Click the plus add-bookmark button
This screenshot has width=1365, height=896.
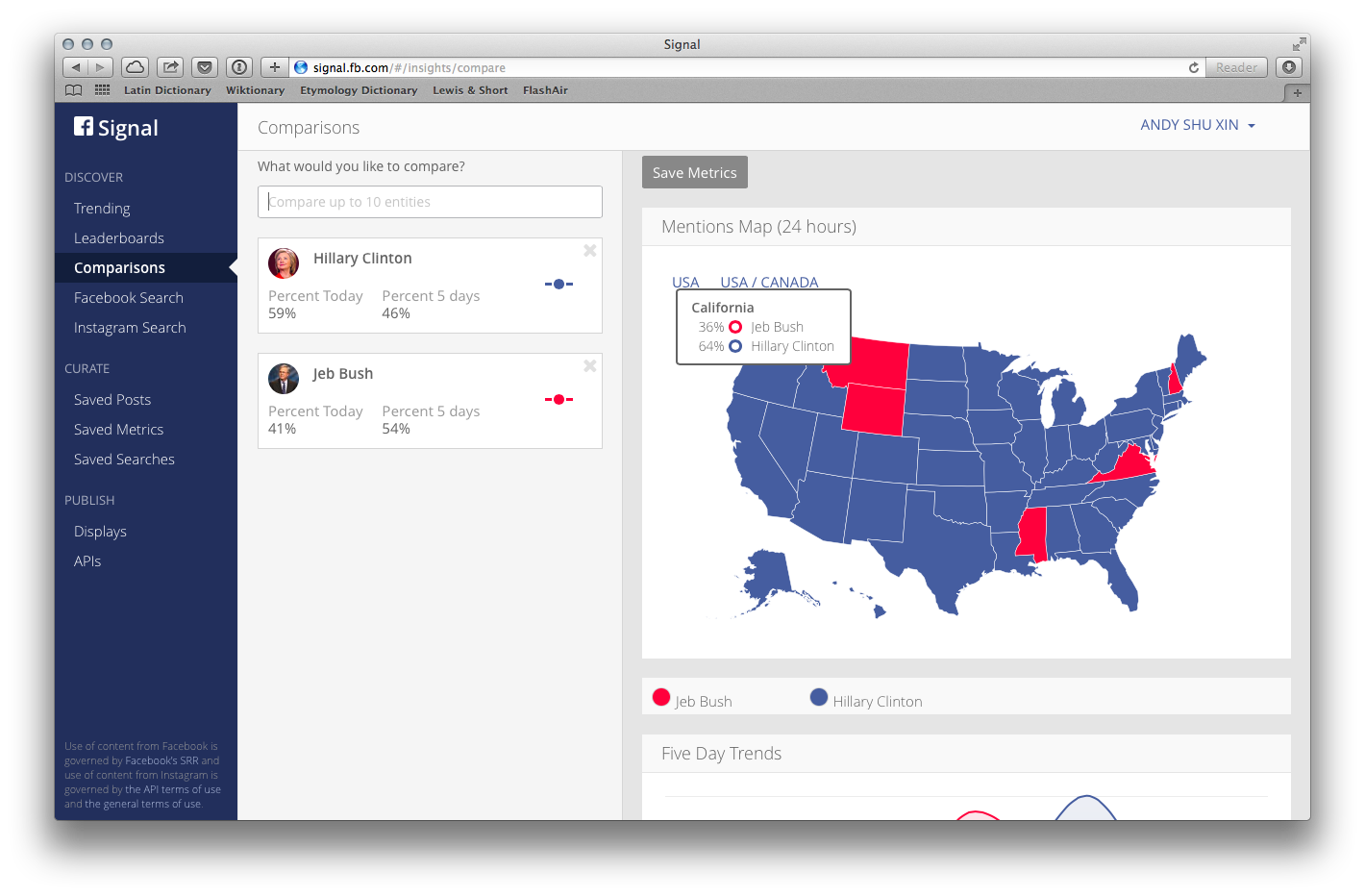pyautogui.click(x=275, y=67)
